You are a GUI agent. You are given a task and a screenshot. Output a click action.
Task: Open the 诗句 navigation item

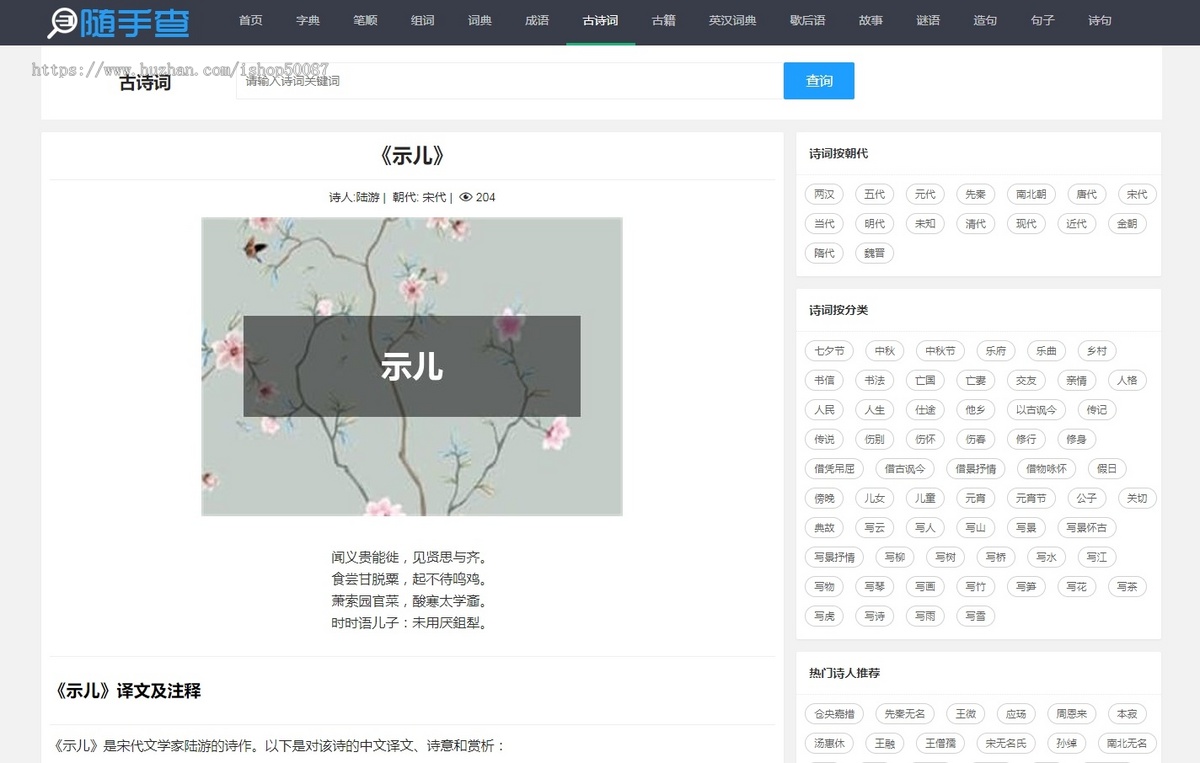(x=1100, y=20)
